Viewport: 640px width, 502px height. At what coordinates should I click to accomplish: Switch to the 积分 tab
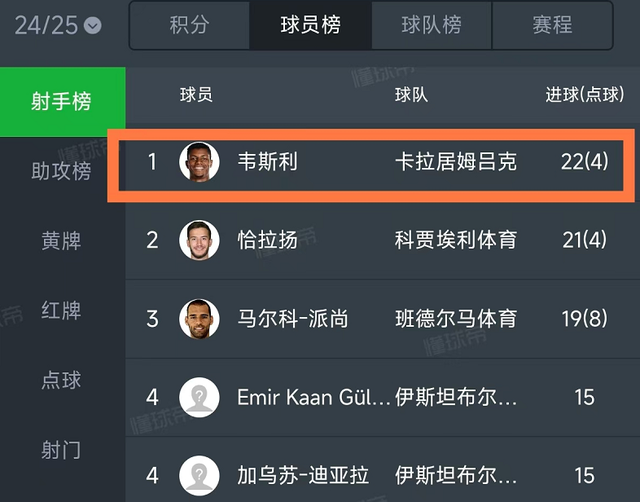pyautogui.click(x=189, y=25)
